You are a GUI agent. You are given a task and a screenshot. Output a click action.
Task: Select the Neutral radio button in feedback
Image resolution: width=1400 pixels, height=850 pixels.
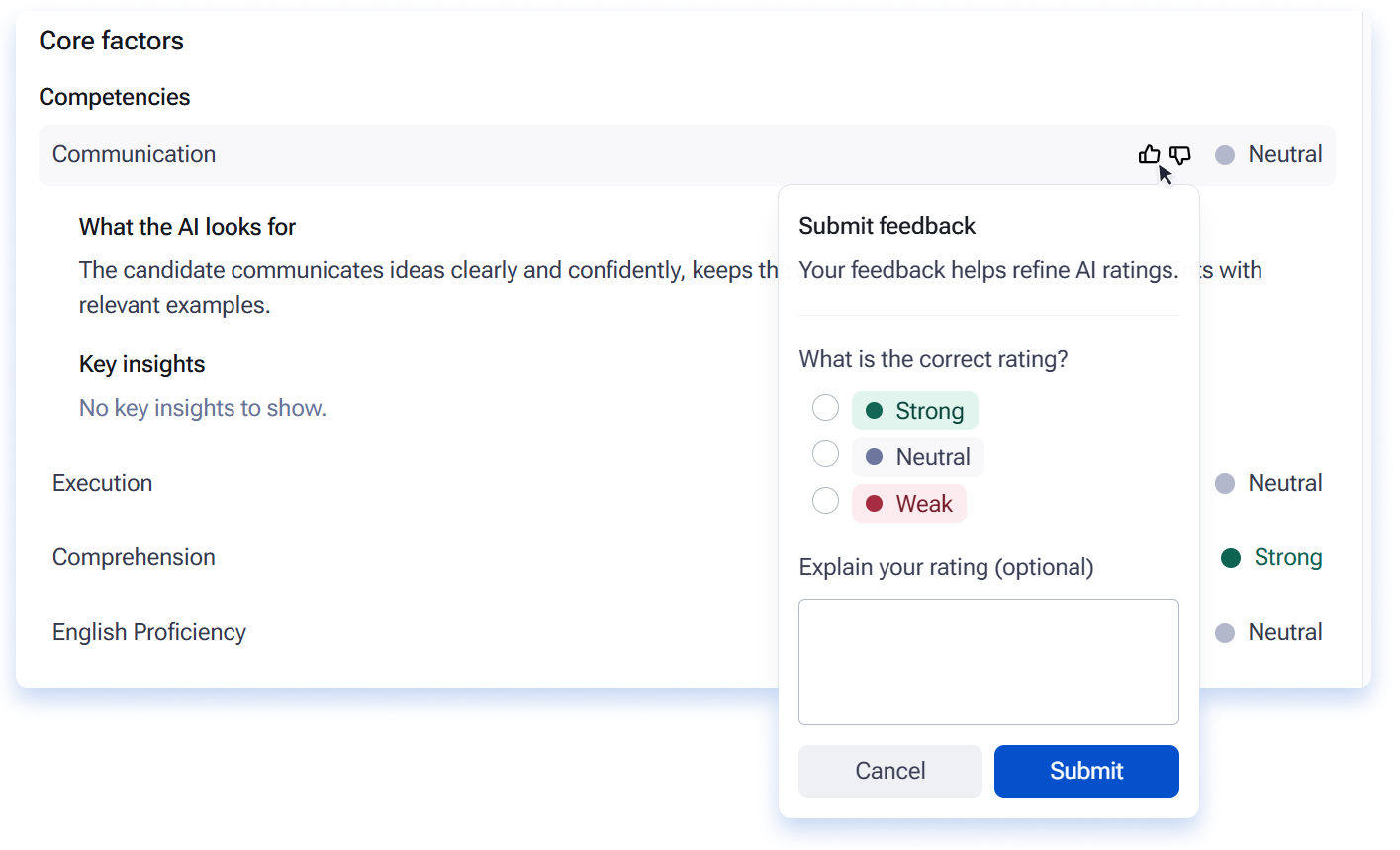pyautogui.click(x=825, y=454)
